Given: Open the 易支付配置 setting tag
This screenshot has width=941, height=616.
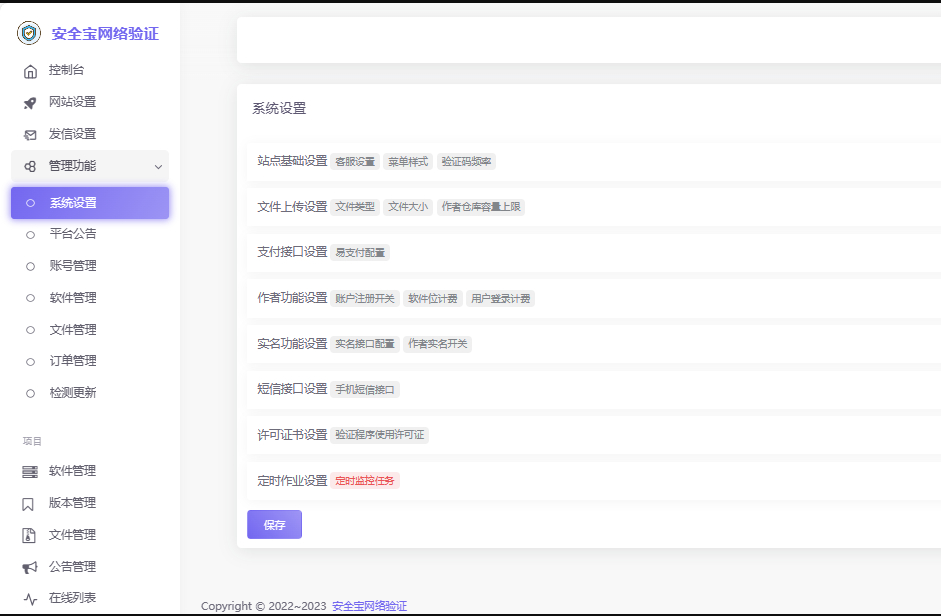Looking at the screenshot, I should [x=359, y=252].
